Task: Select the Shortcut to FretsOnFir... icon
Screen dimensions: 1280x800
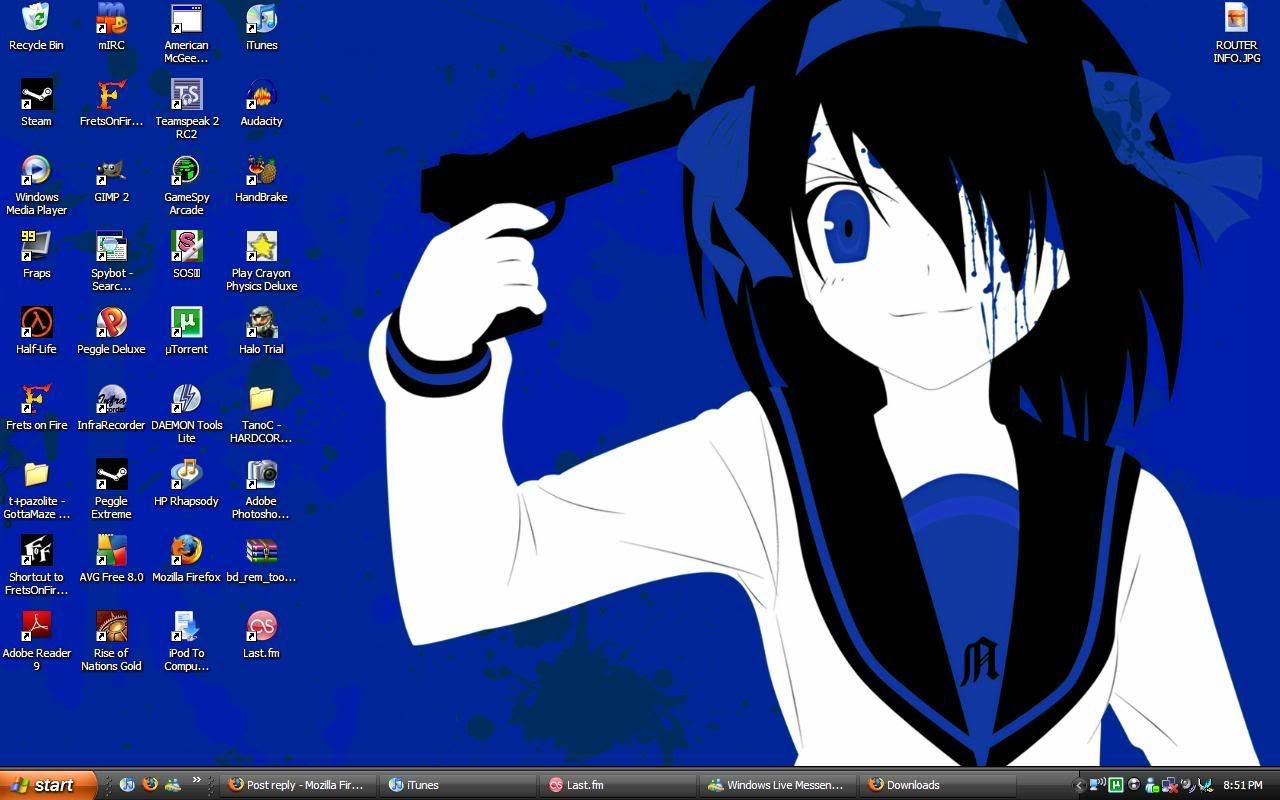Action: pos(36,565)
